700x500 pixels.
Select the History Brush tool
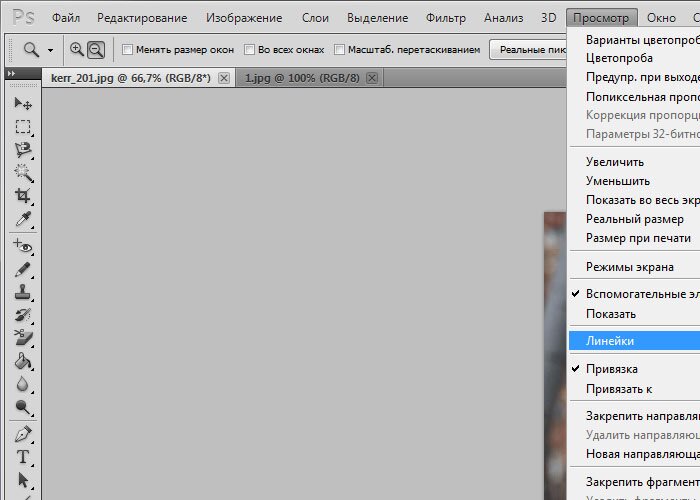pos(23,315)
